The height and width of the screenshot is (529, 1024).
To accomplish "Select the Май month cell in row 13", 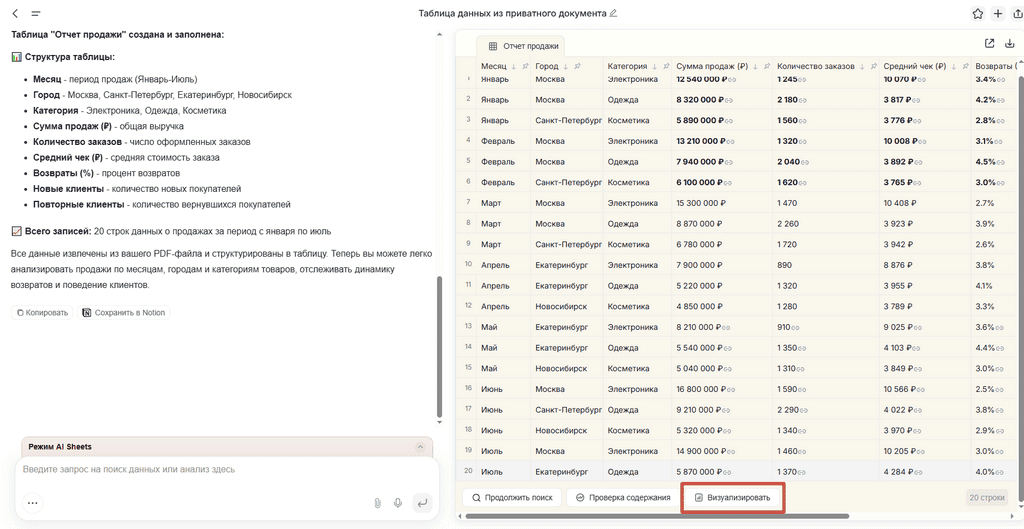I will coord(504,327).
